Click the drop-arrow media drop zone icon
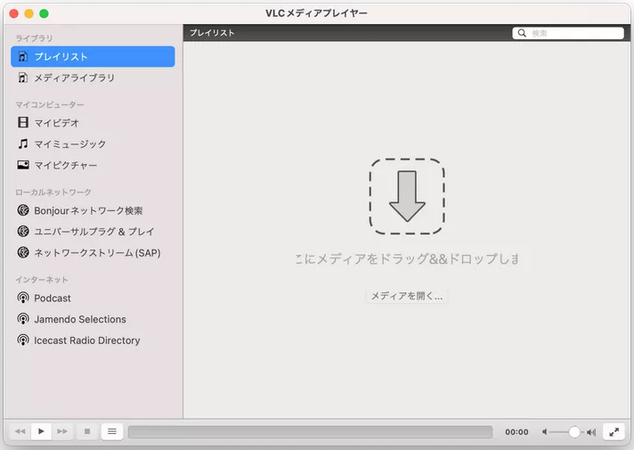 [x=407, y=196]
